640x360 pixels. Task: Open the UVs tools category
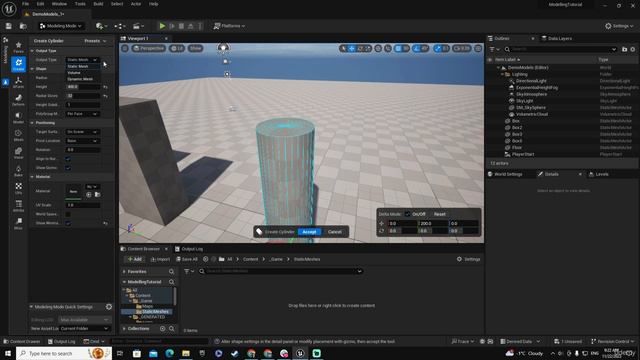pyautogui.click(x=18, y=188)
